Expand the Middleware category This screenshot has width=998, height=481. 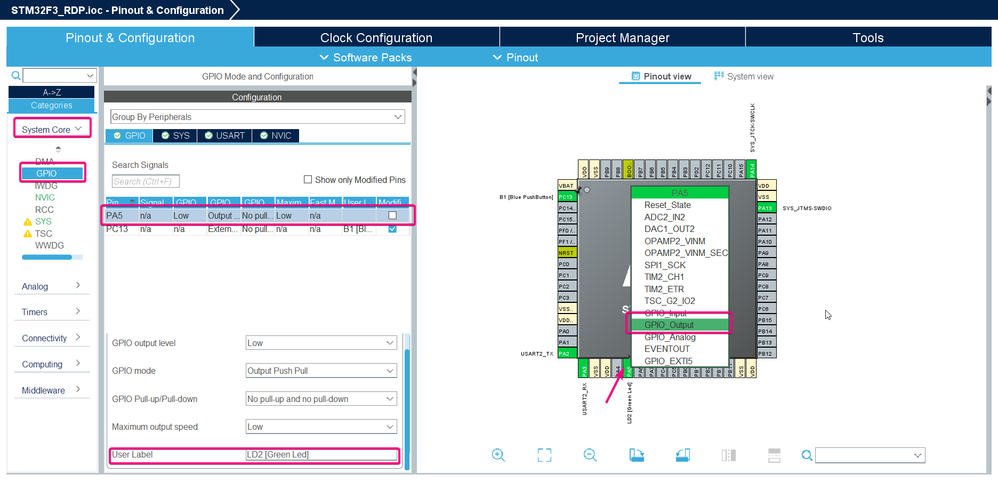point(51,390)
